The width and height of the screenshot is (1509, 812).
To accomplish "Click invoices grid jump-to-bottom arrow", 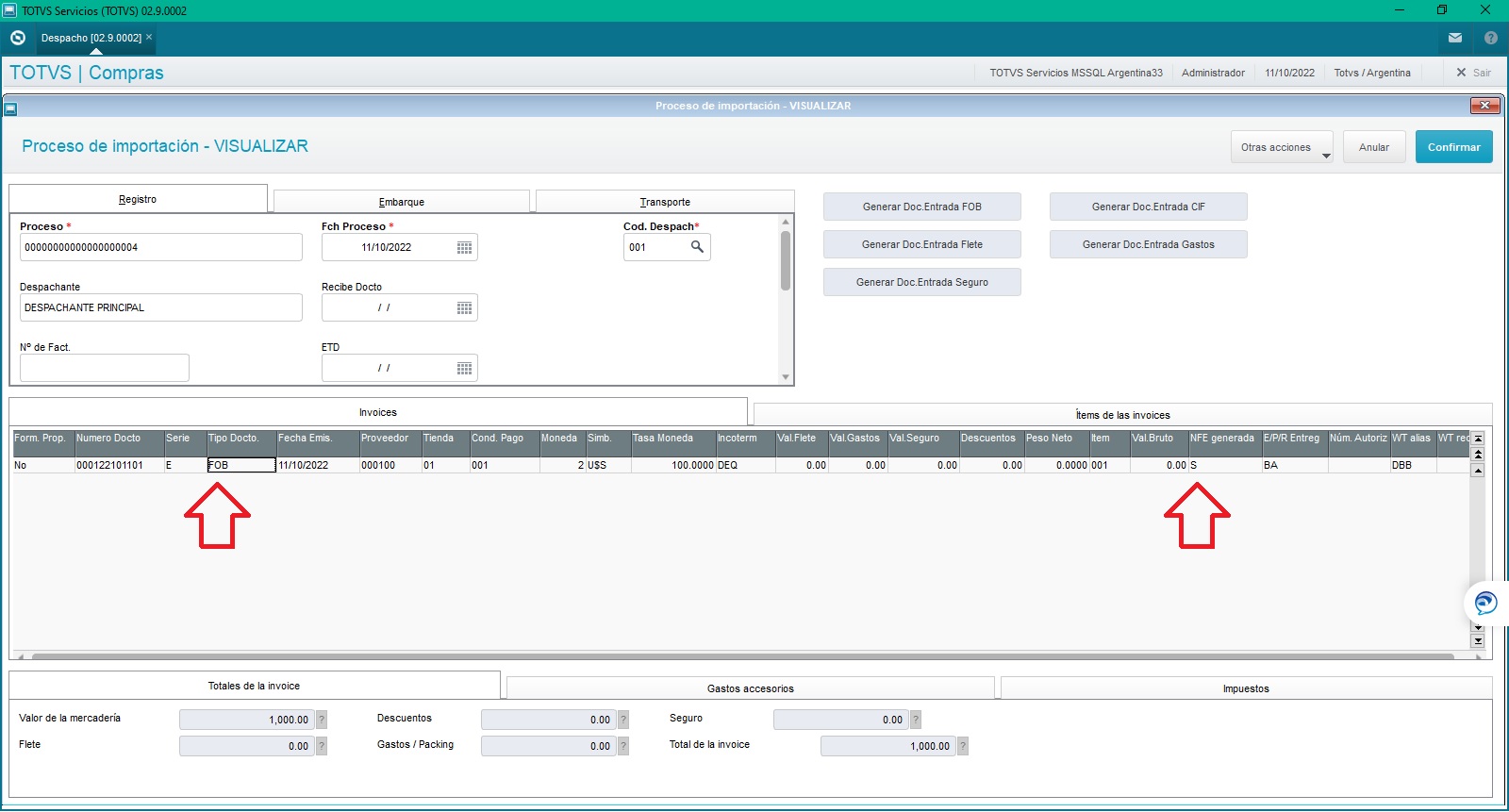I will point(1478,641).
